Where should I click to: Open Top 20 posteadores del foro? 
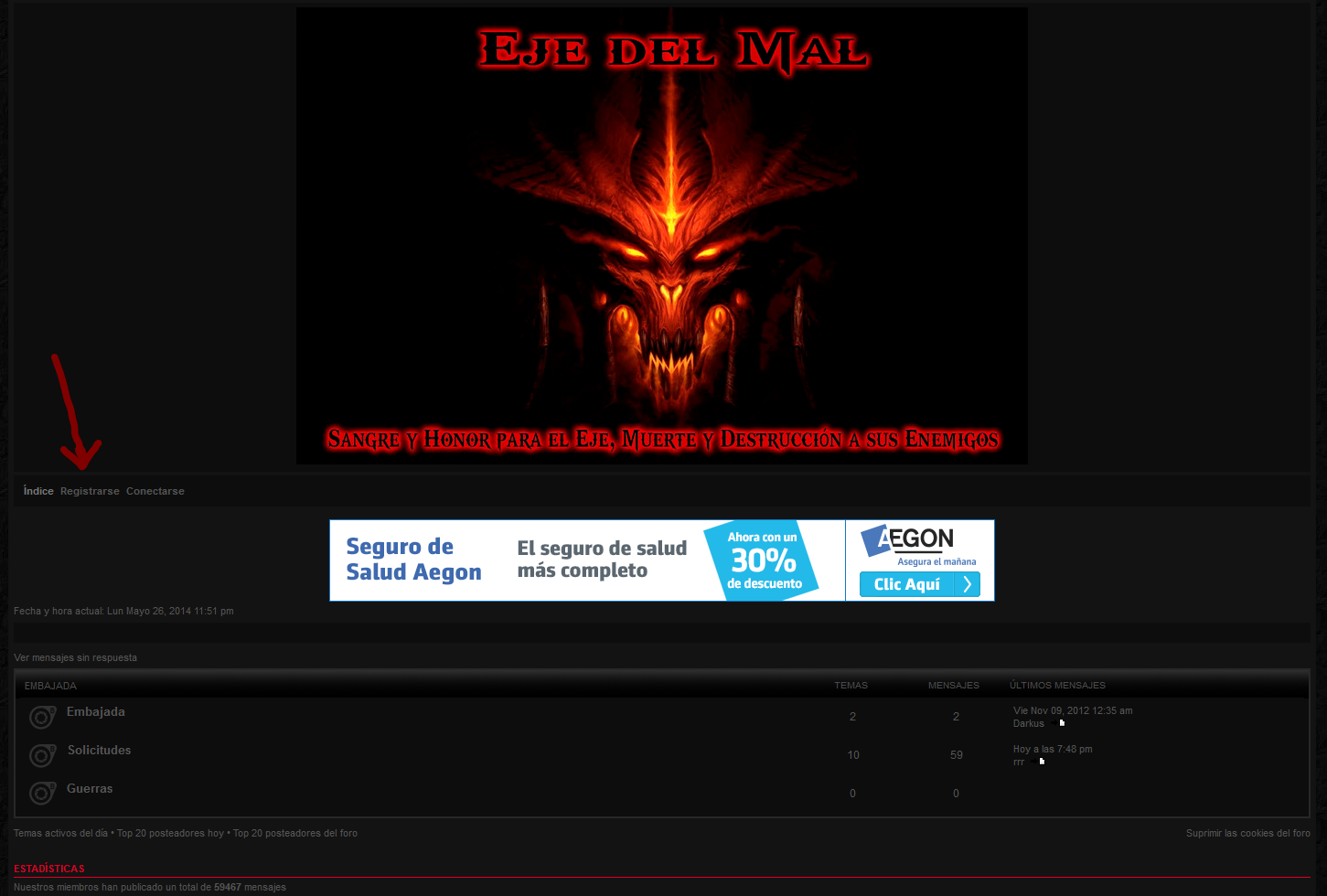[x=295, y=833]
